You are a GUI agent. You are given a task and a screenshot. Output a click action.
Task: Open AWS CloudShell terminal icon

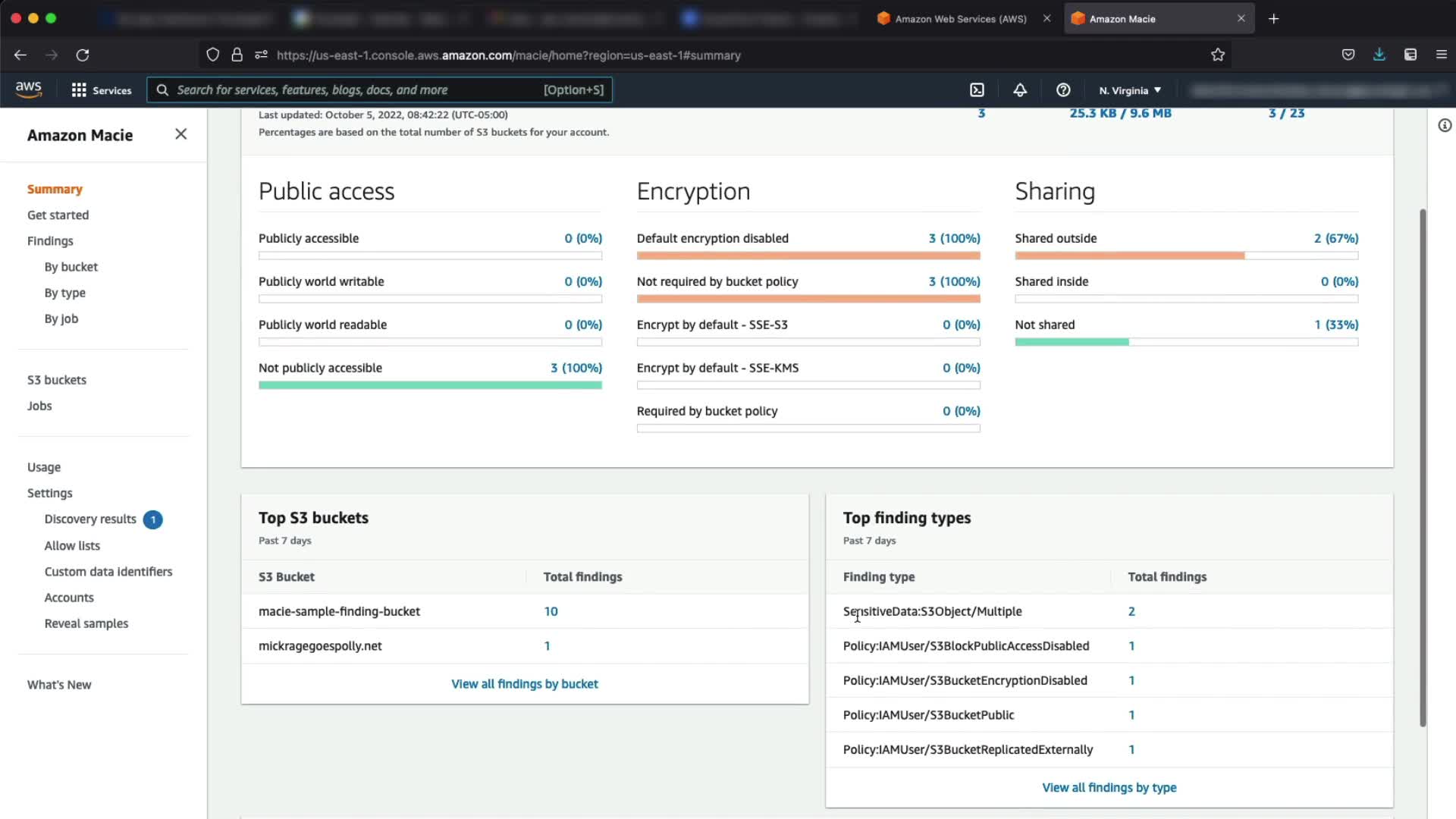click(x=977, y=90)
